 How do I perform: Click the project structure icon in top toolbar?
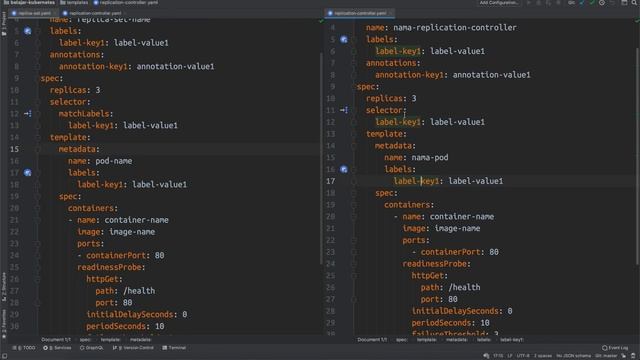point(624,2)
